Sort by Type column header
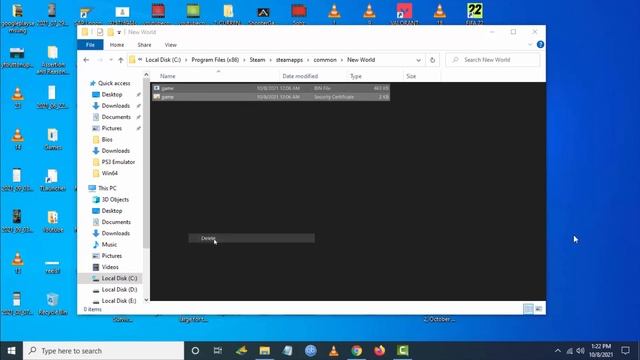 356,76
